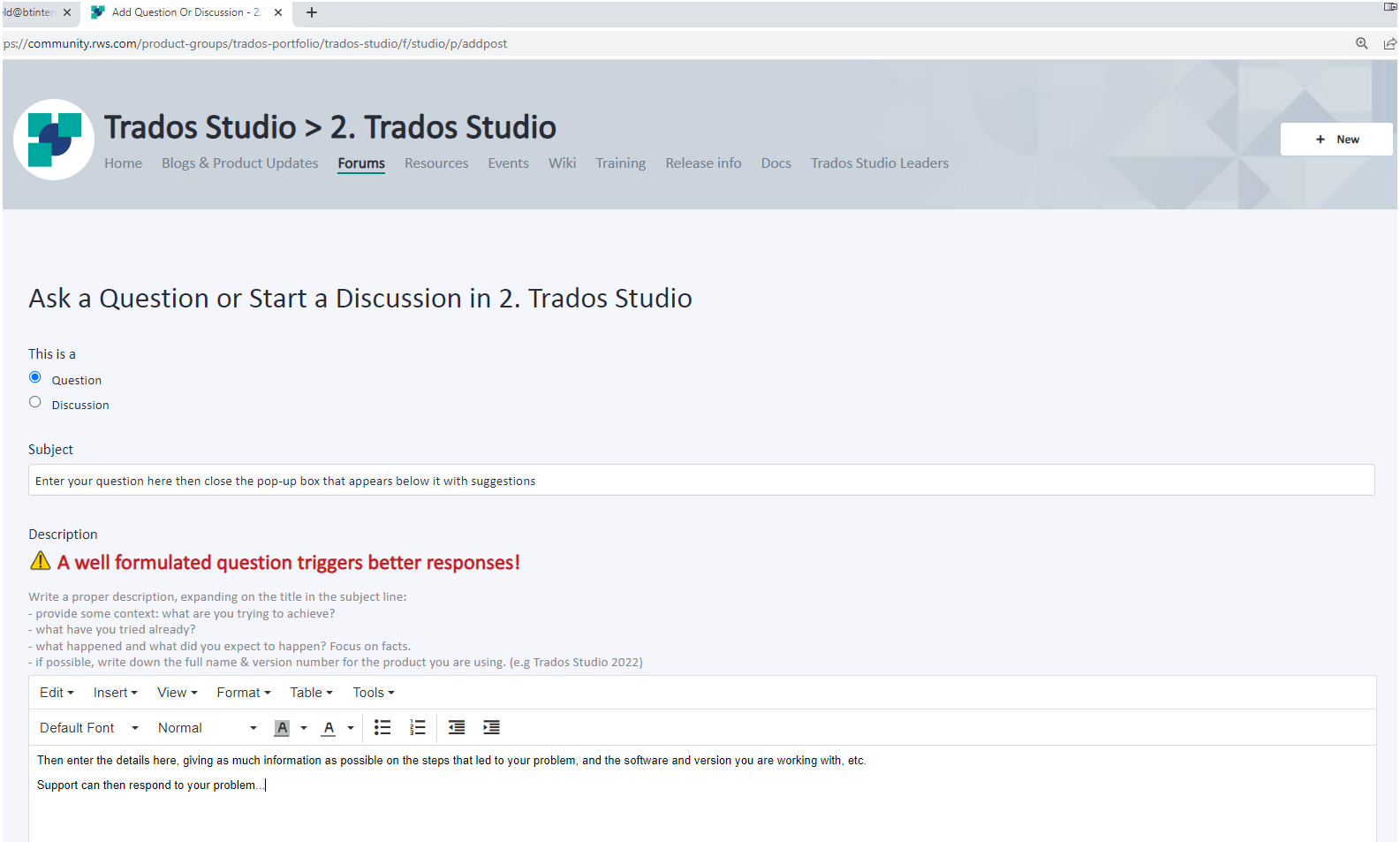This screenshot has width=1400, height=842.
Task: Apply text background highlight color
Action: coord(282,728)
